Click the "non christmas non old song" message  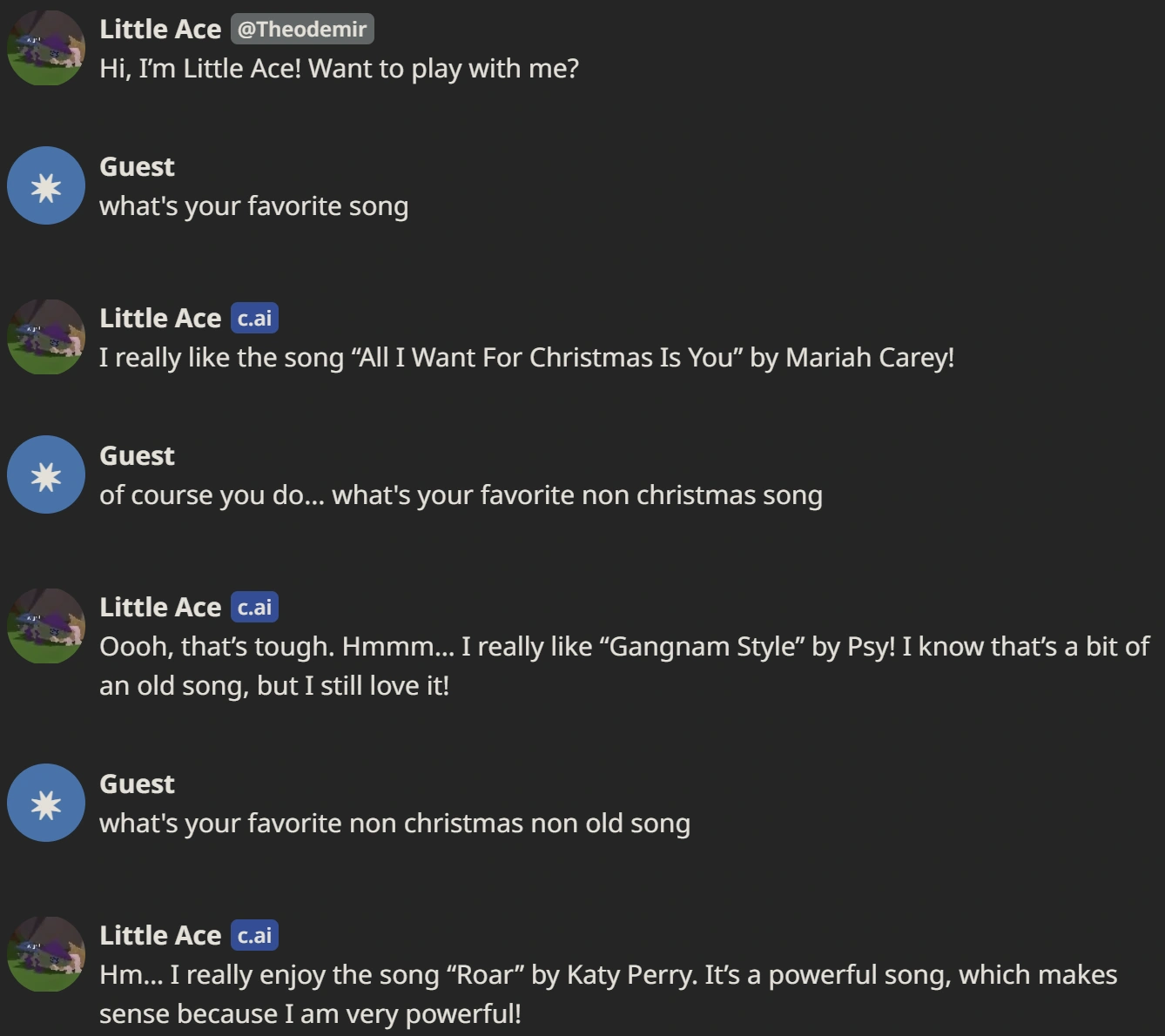click(x=394, y=824)
